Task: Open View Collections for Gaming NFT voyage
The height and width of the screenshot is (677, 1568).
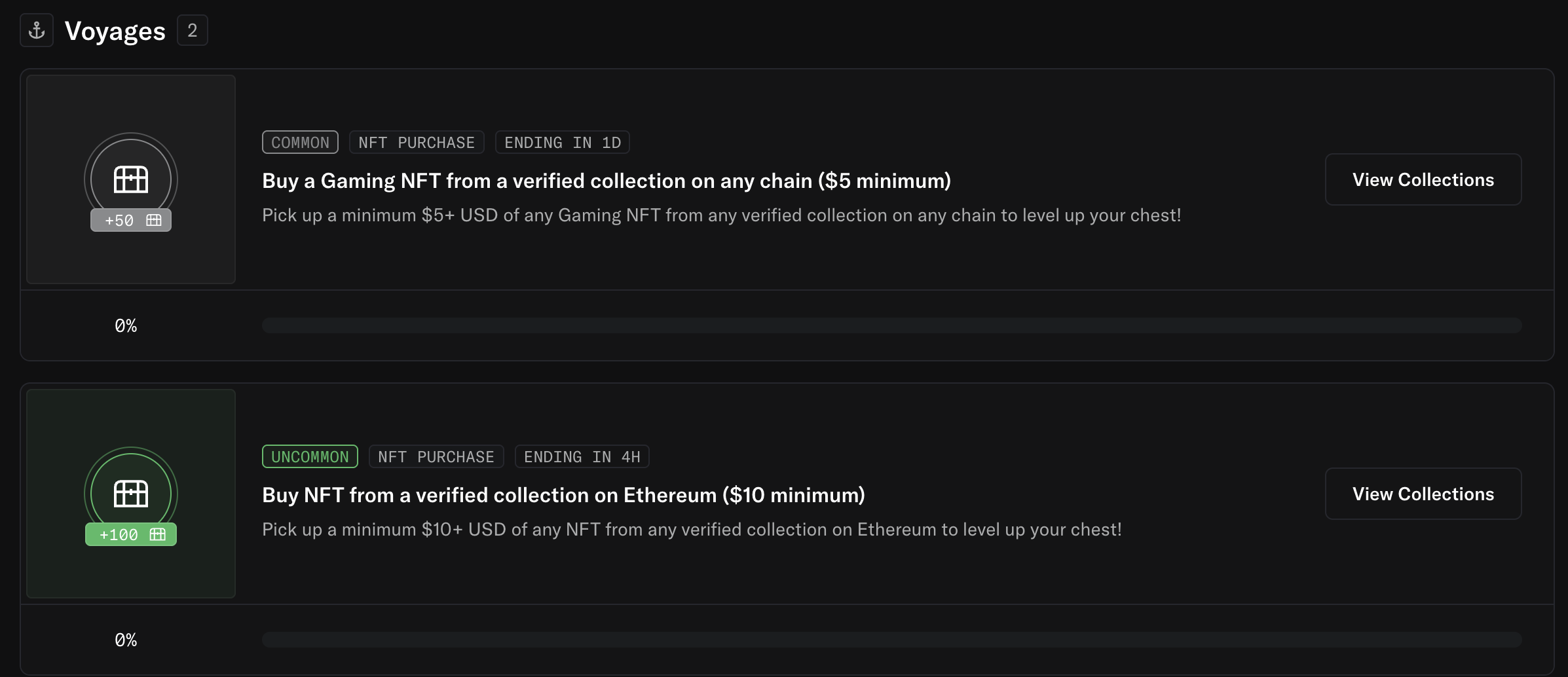Action: 1423,180
